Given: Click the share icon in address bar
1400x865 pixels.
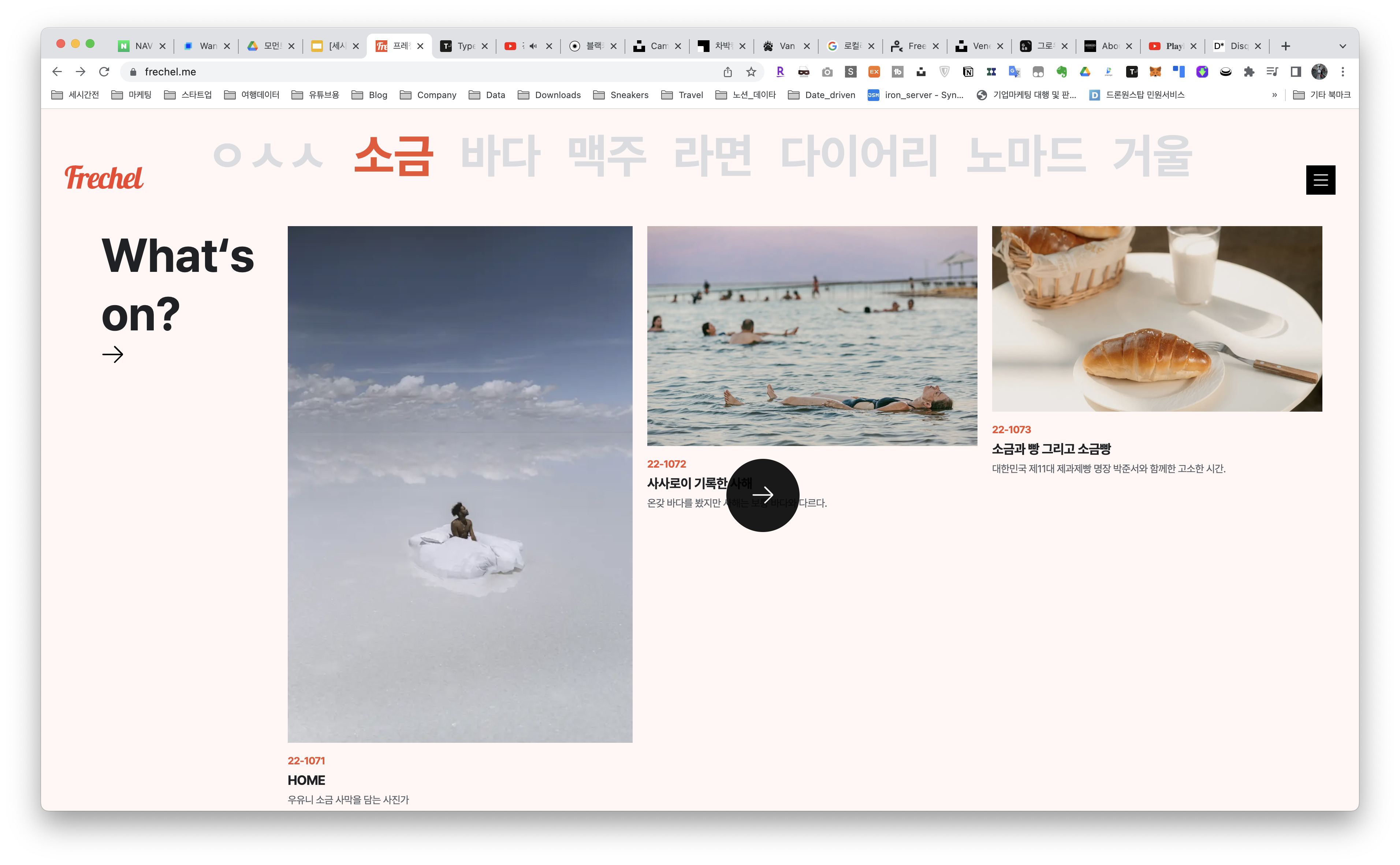Looking at the screenshot, I should coord(727,71).
